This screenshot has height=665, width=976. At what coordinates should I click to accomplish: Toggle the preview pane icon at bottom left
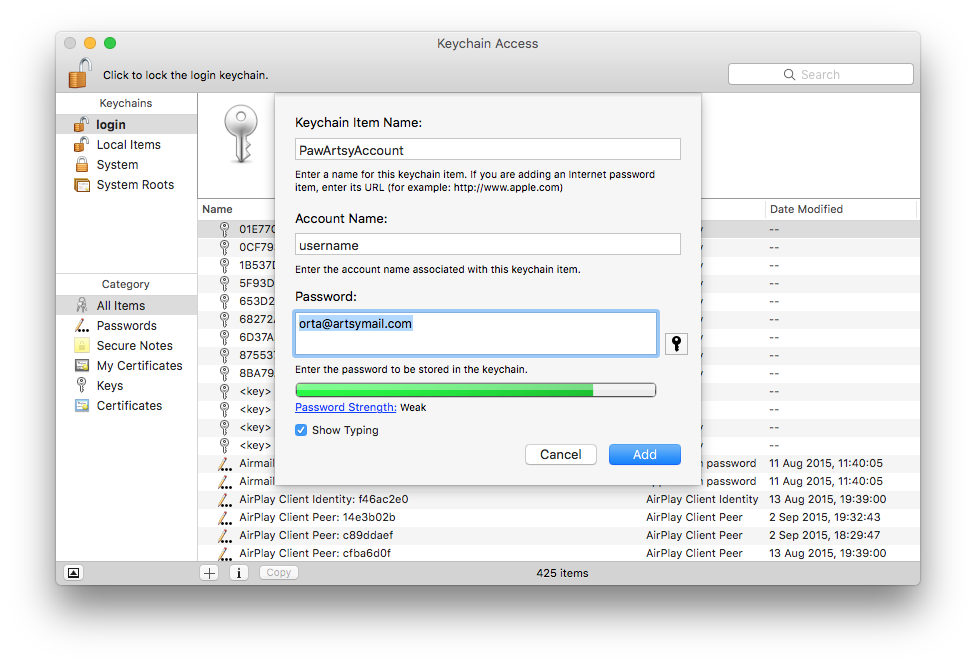(73, 573)
